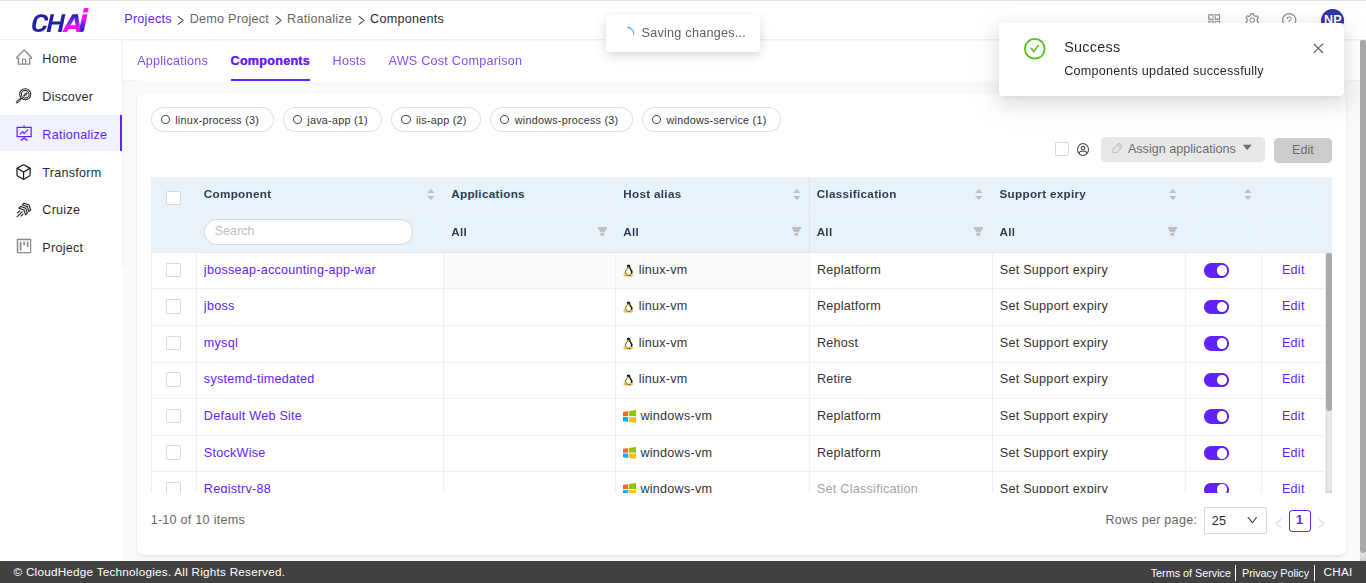This screenshot has height=583, width=1366.
Task: Switch to the Hosts tab
Action: (x=349, y=61)
